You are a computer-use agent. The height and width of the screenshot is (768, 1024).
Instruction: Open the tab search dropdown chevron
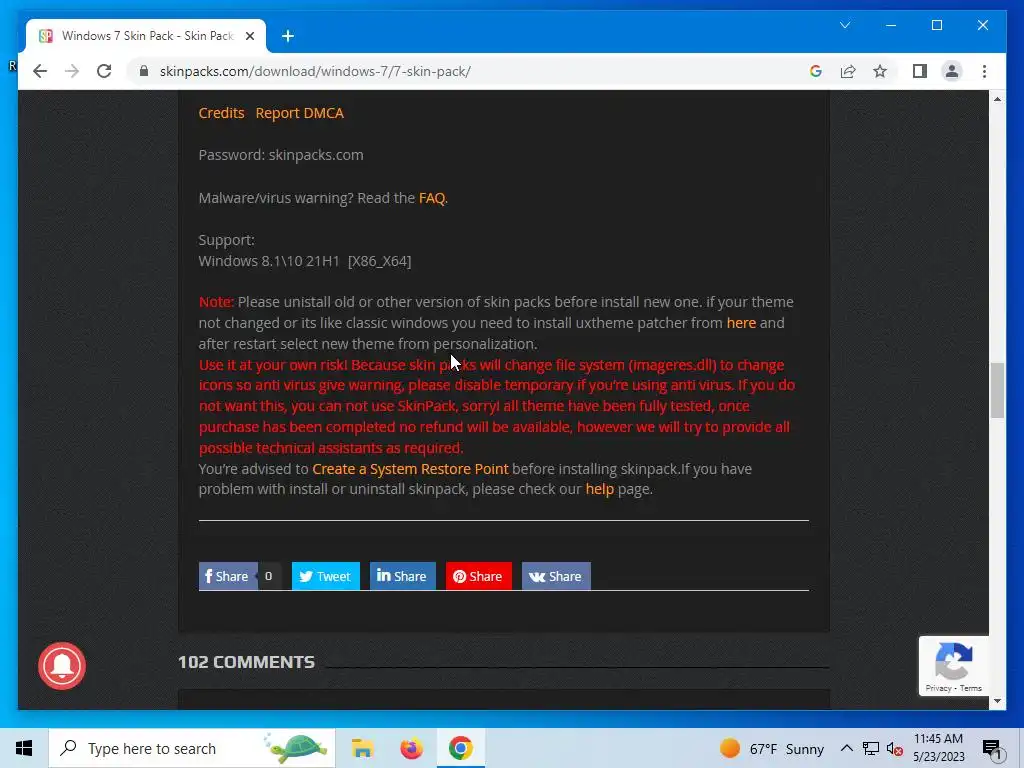pos(844,25)
